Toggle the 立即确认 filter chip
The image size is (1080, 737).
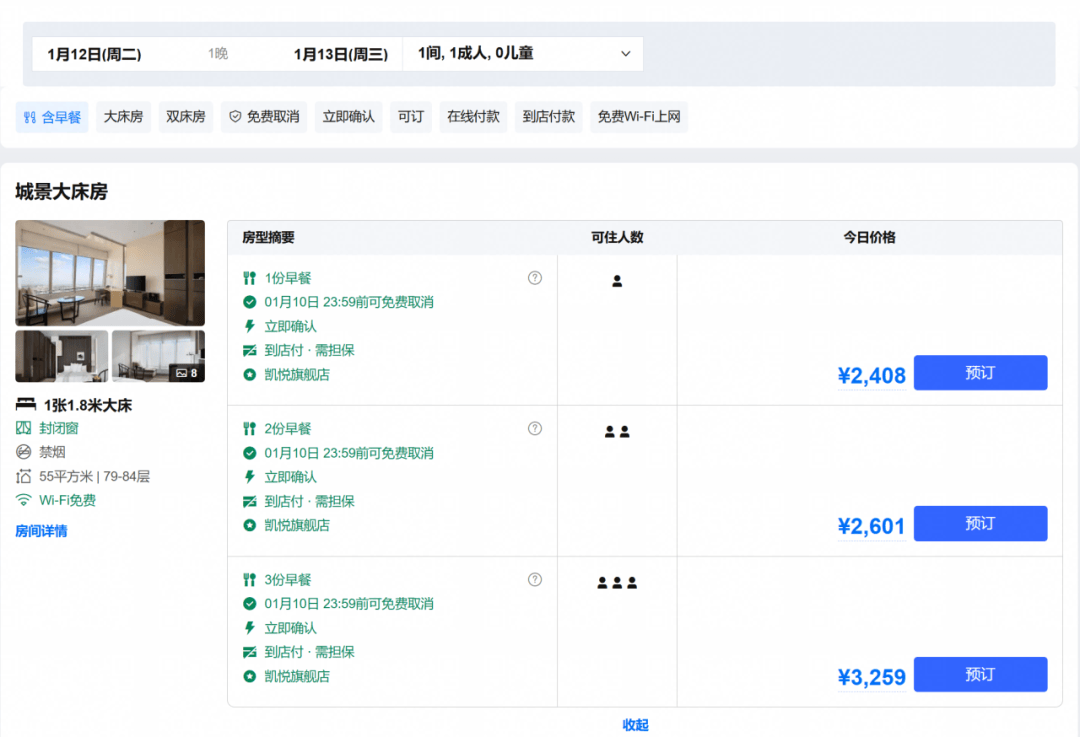349,117
